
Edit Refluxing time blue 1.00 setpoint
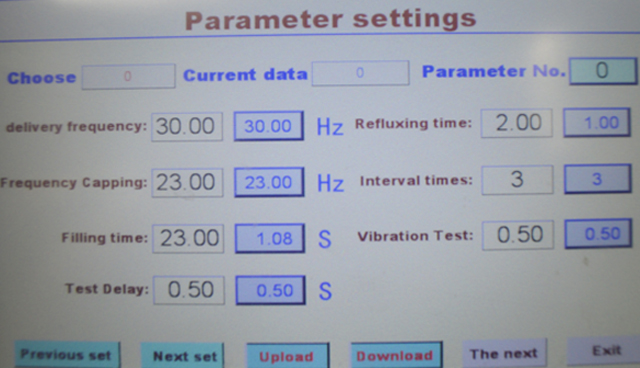coord(597,122)
